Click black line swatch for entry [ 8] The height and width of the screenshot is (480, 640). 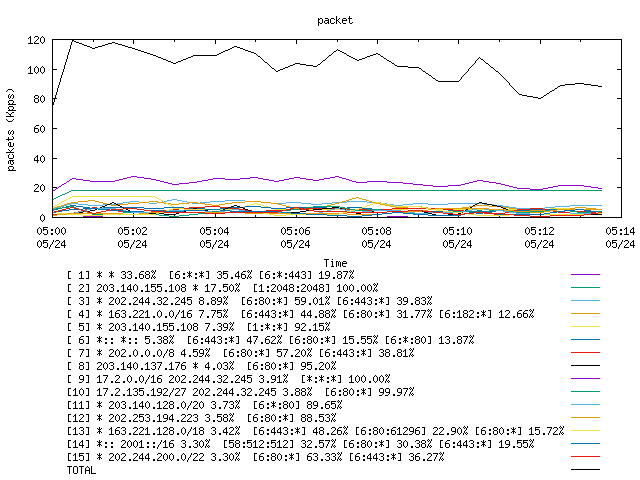585,366
